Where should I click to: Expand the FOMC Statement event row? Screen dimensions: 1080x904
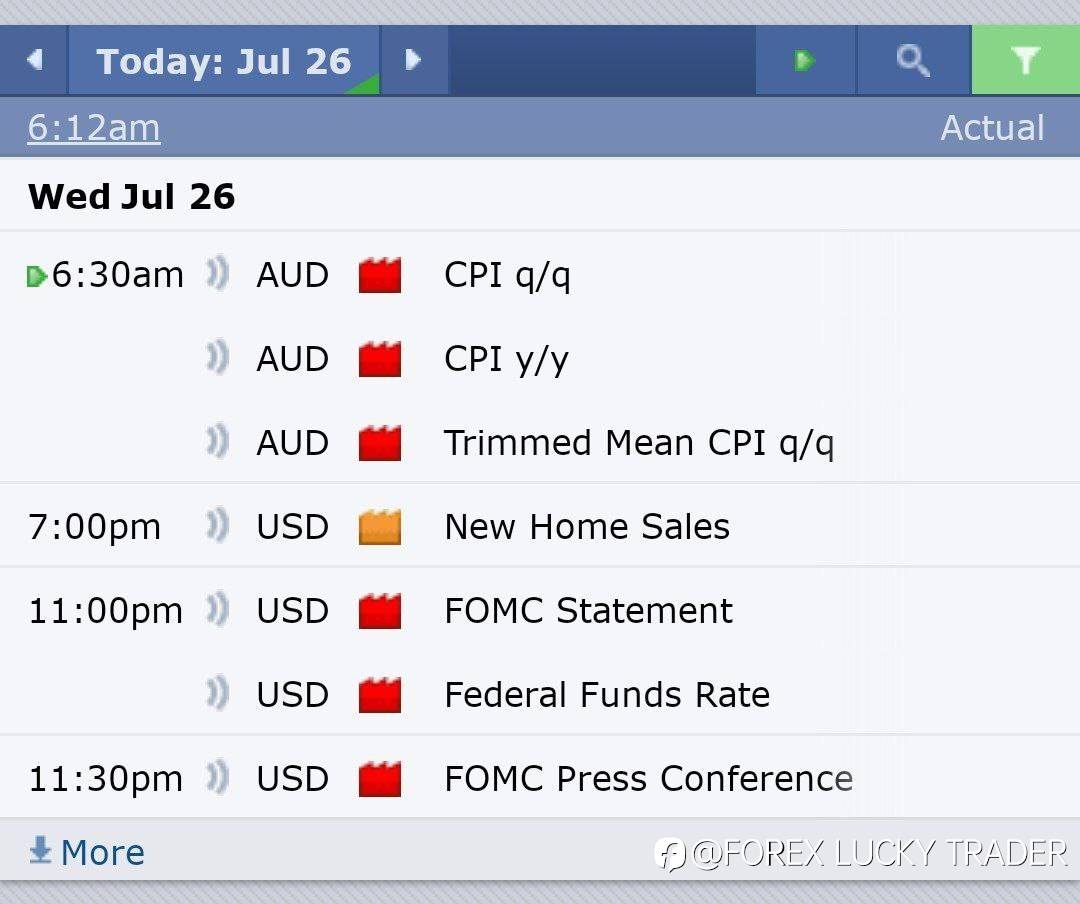[x=540, y=610]
